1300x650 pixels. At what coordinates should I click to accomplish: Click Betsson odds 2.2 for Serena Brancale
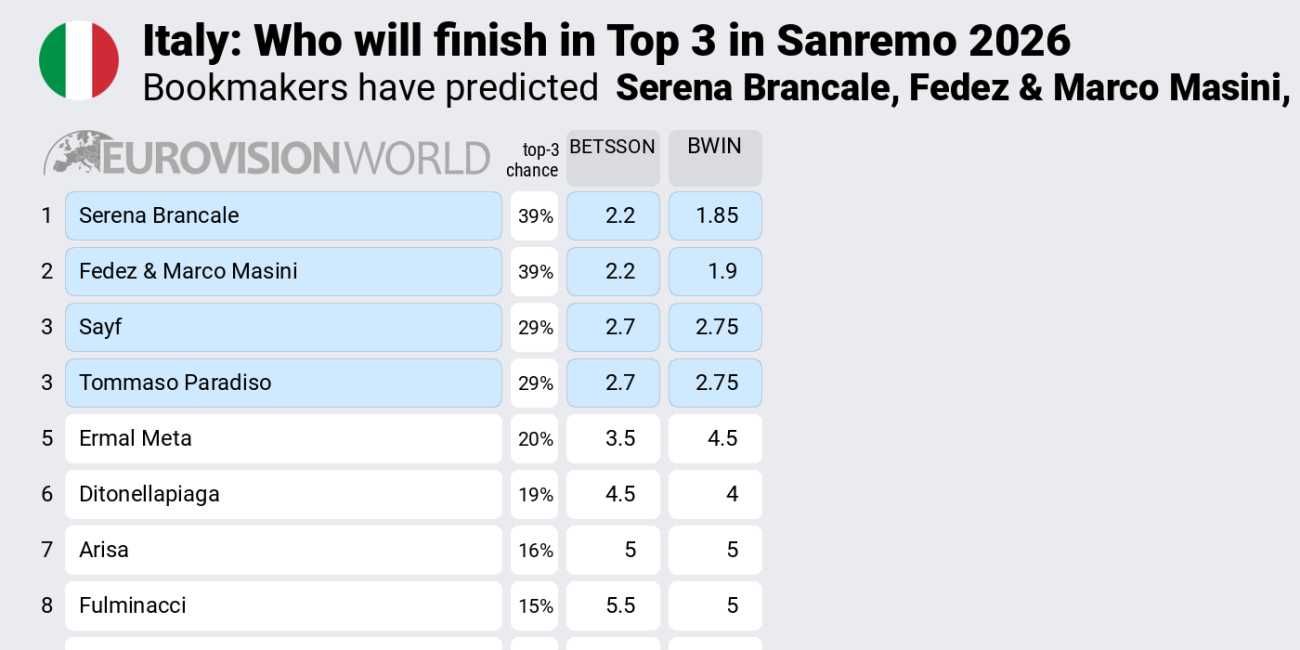point(613,216)
